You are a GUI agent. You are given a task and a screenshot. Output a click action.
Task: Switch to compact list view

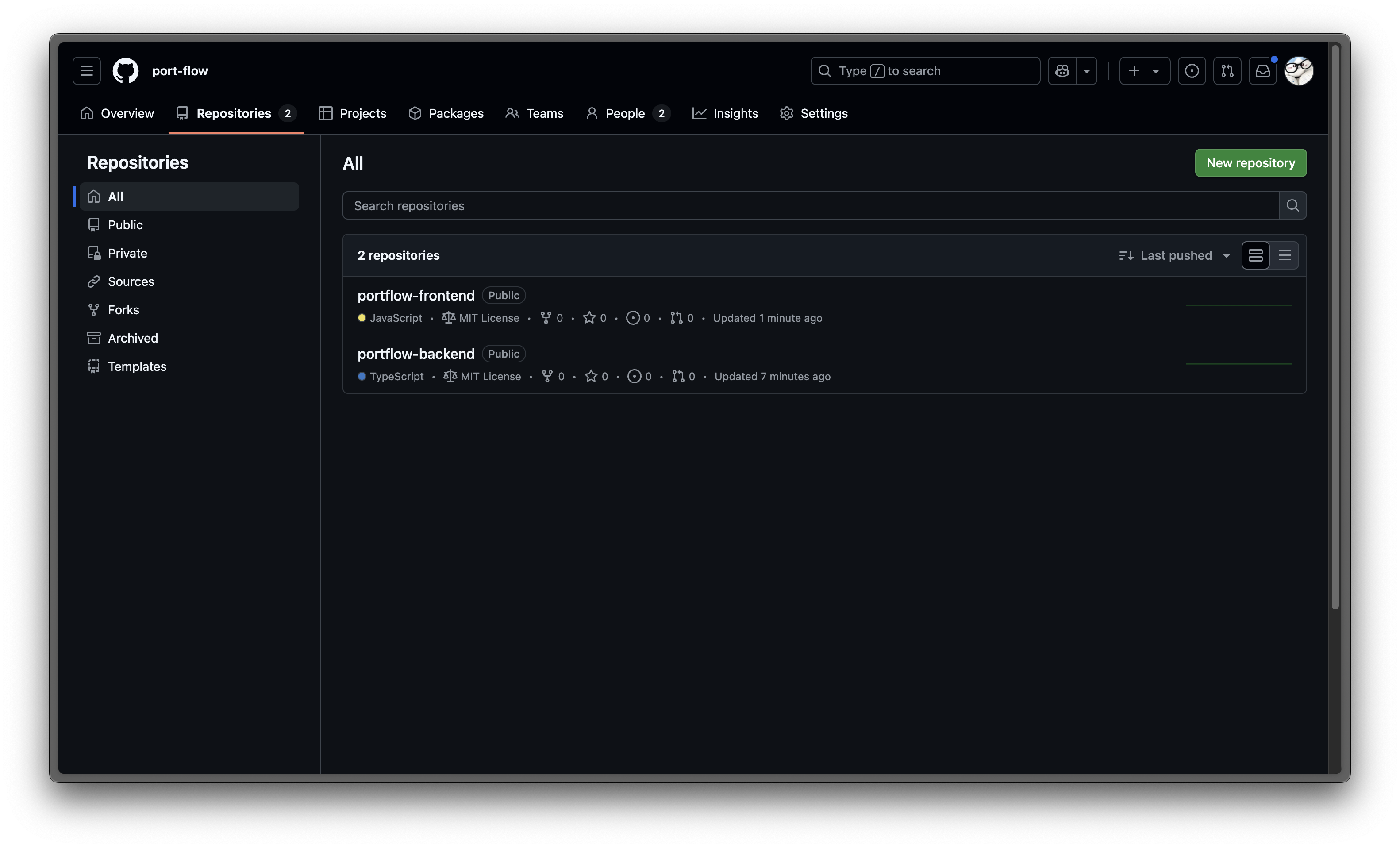1285,256
